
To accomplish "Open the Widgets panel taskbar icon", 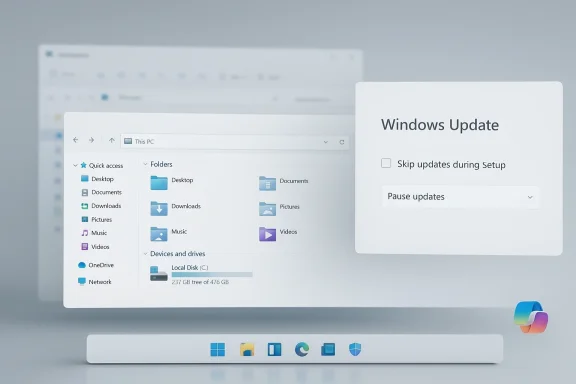I will coord(274,349).
